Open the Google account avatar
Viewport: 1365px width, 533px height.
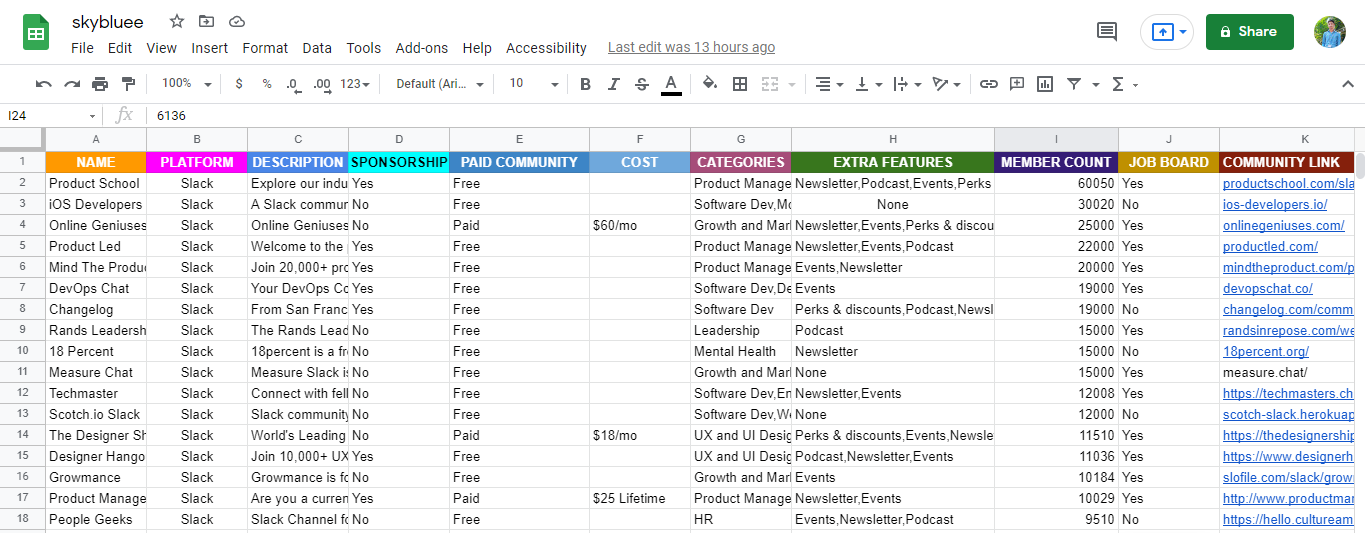click(1330, 32)
